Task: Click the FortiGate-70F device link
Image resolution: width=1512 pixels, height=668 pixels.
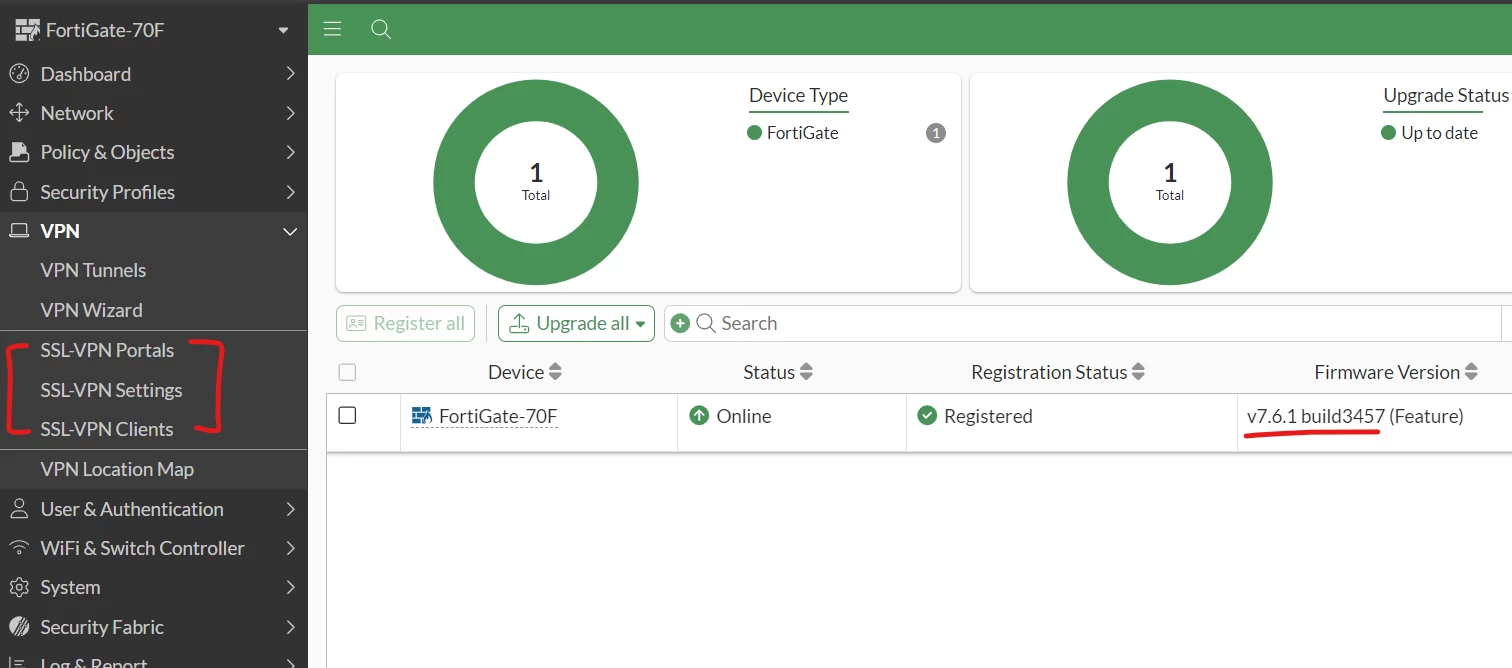Action: point(498,416)
